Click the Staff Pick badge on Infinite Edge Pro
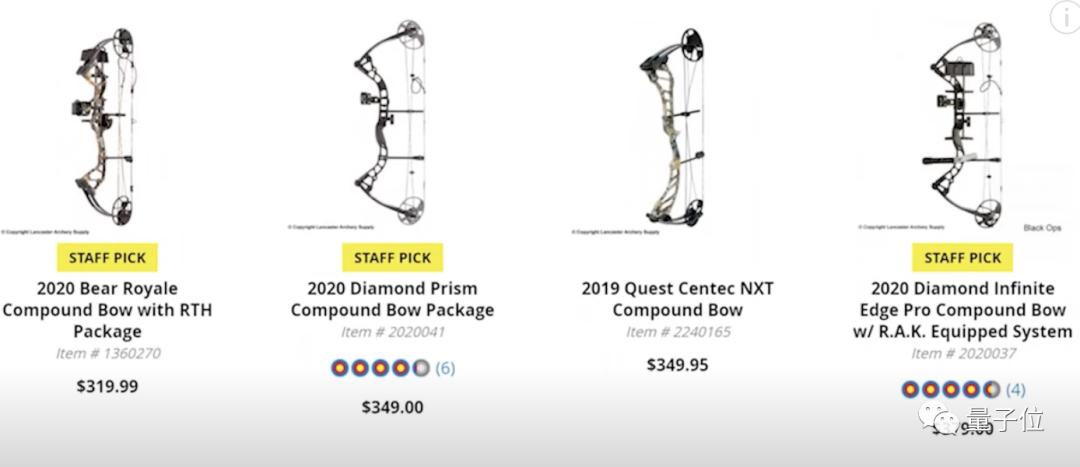1080x467 pixels. tap(962, 258)
